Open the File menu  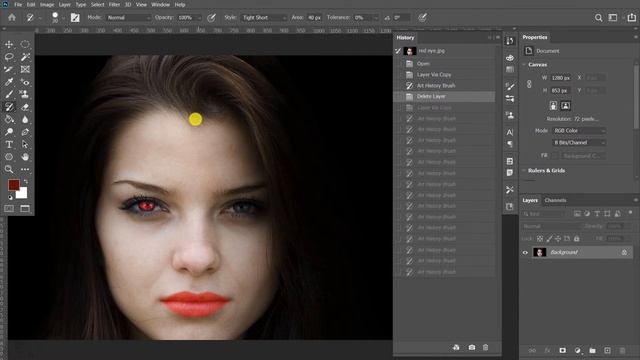18,4
